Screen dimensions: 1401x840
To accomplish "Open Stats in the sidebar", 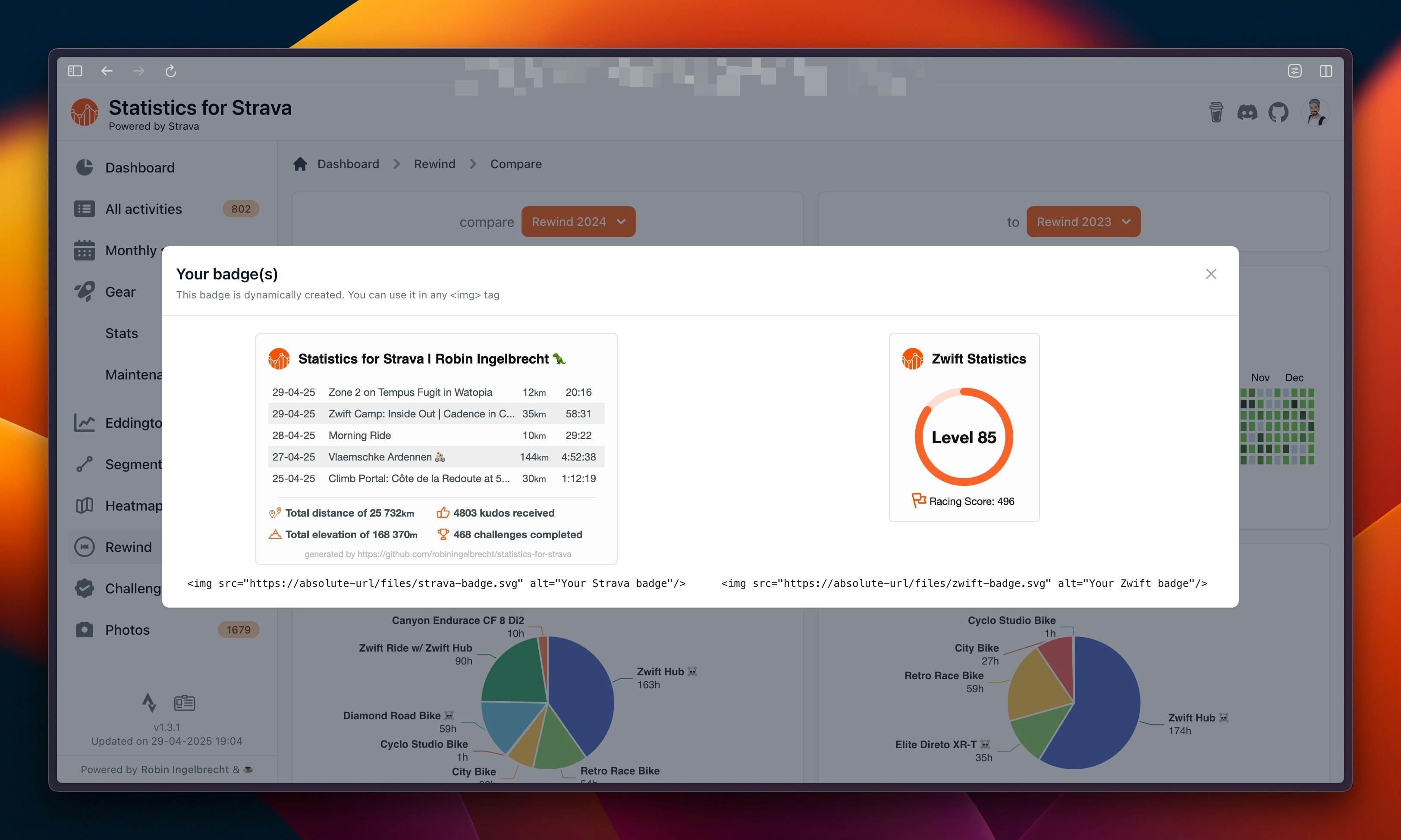I will [x=122, y=333].
